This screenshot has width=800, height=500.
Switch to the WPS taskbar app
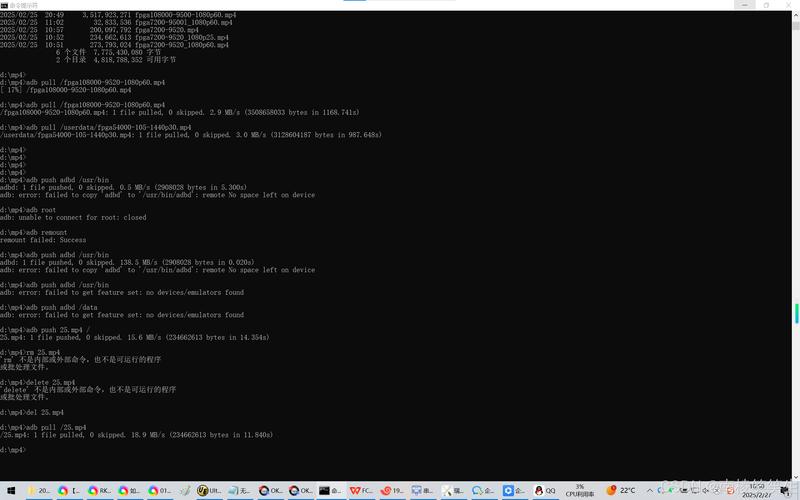point(361,490)
